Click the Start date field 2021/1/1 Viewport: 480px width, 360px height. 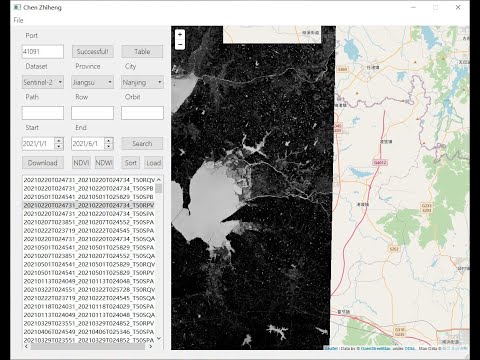coord(38,144)
